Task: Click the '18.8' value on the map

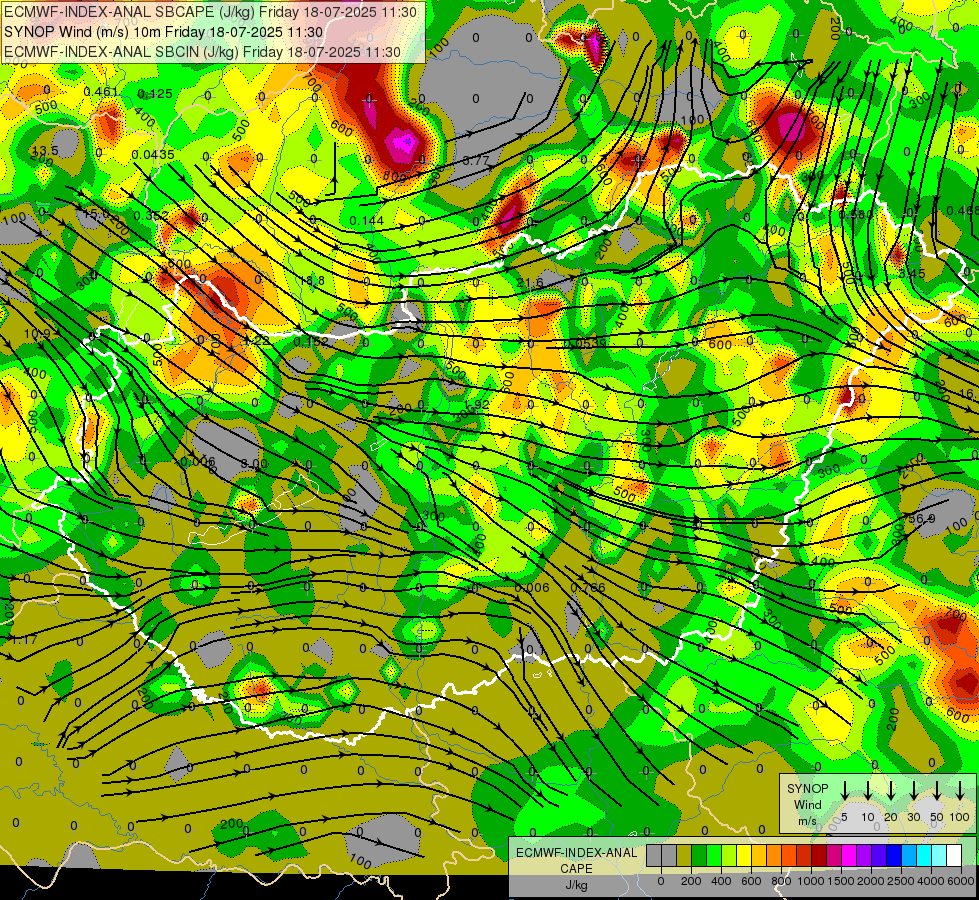Action: coord(312,281)
